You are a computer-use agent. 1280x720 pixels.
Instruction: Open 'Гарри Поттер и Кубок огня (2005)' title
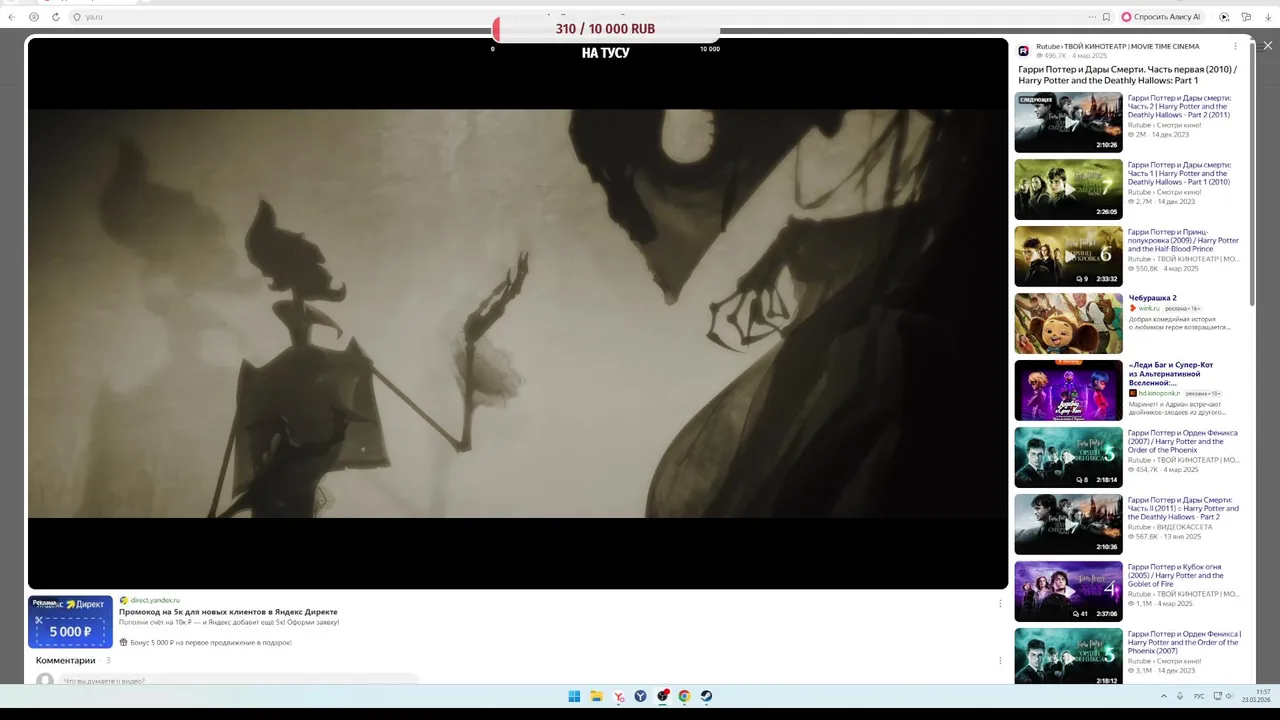click(1176, 576)
